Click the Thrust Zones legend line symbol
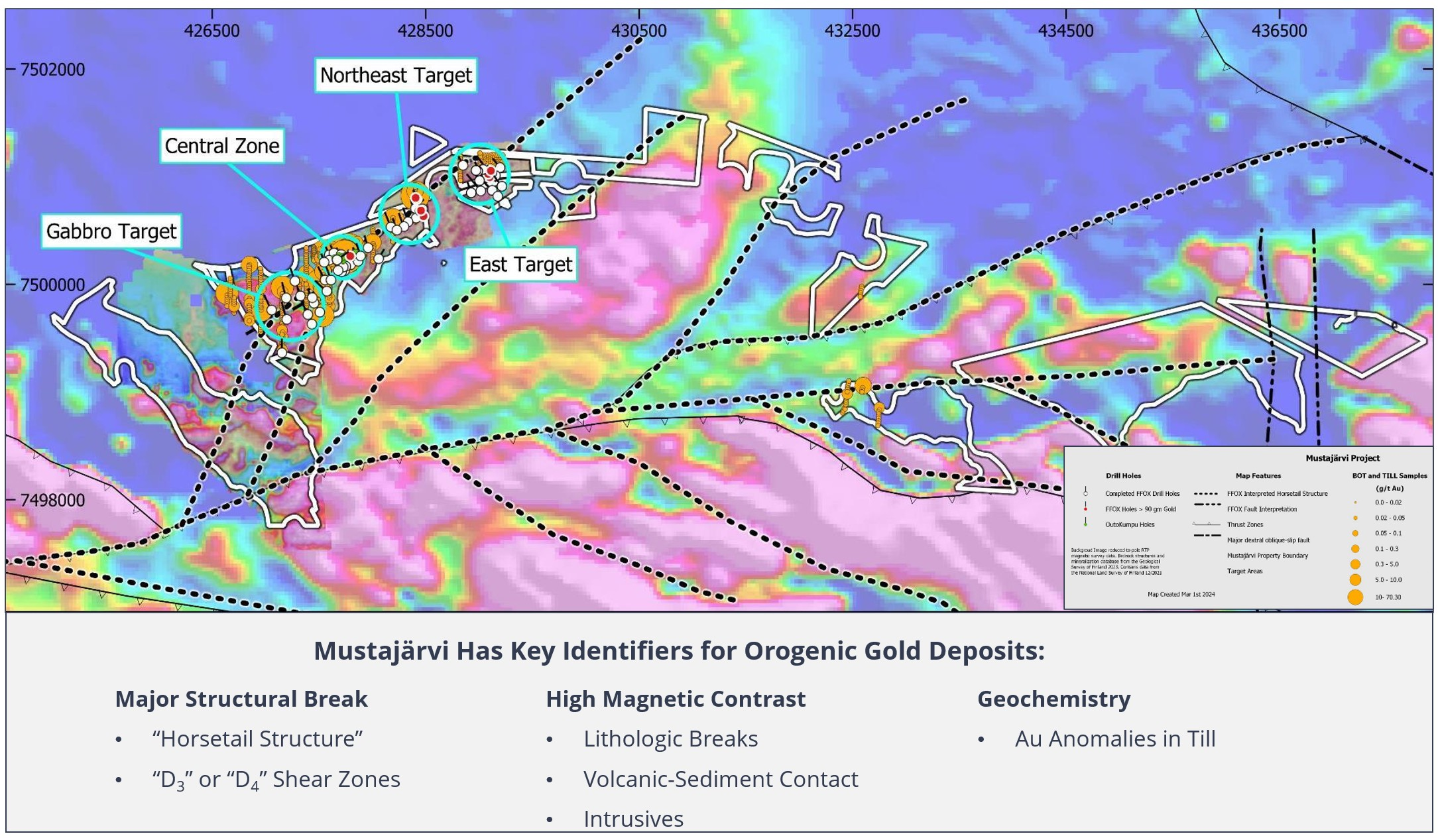Image resolution: width=1438 pixels, height=840 pixels. coord(1206,524)
